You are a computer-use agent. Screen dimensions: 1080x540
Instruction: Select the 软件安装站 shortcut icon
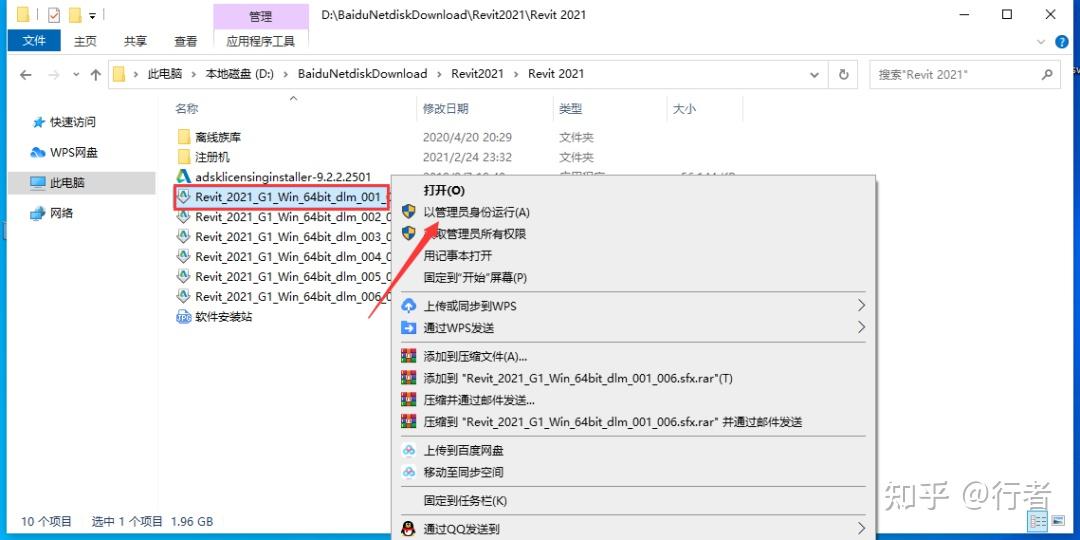pos(183,317)
